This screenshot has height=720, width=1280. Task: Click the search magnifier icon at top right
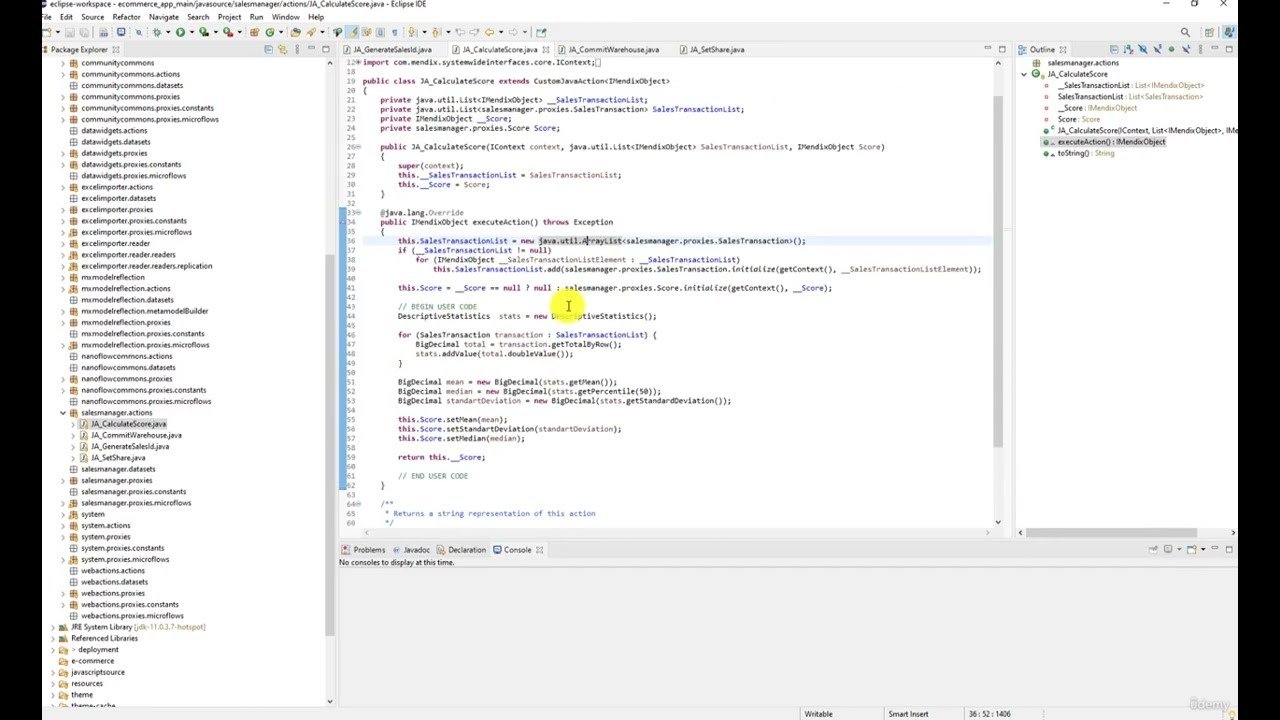coord(1185,32)
